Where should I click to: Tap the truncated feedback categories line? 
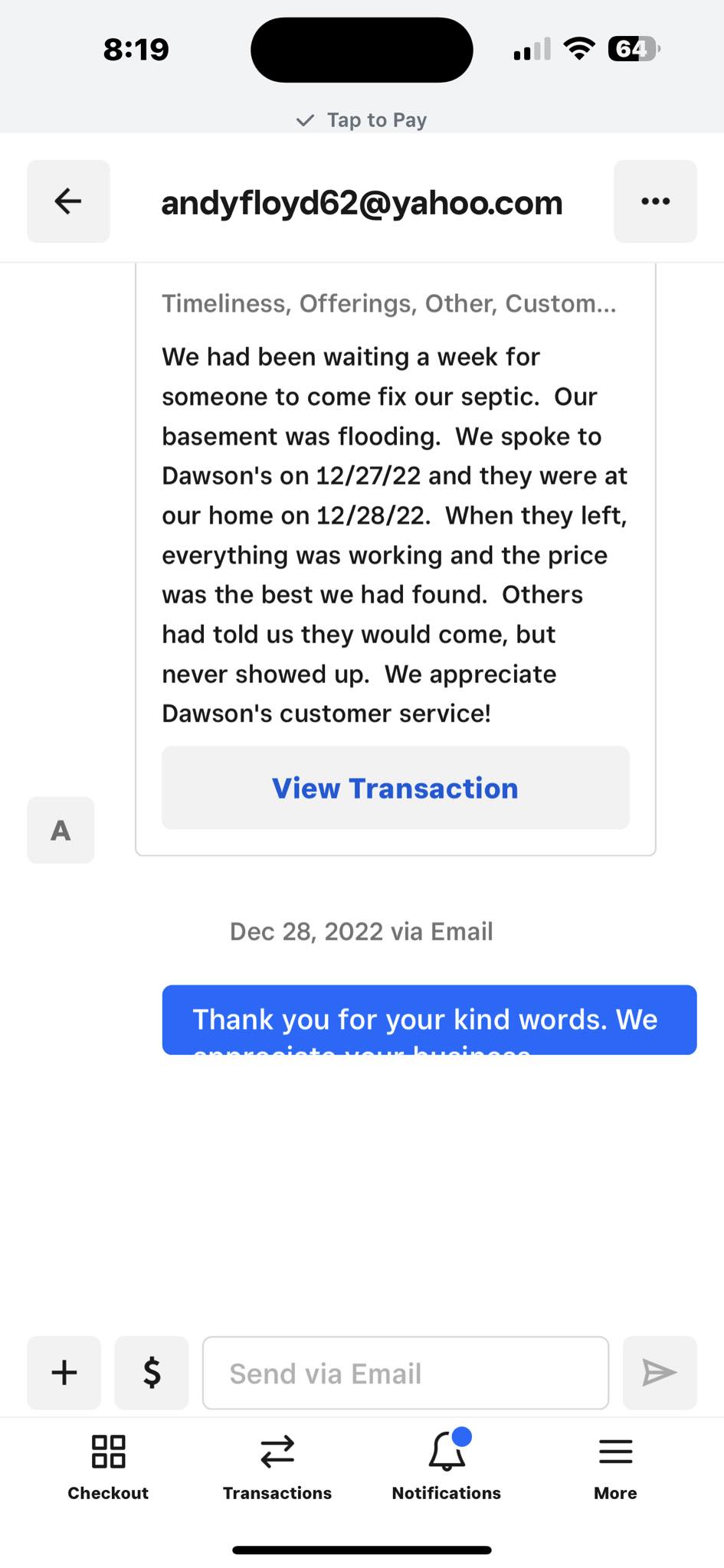[x=388, y=304]
